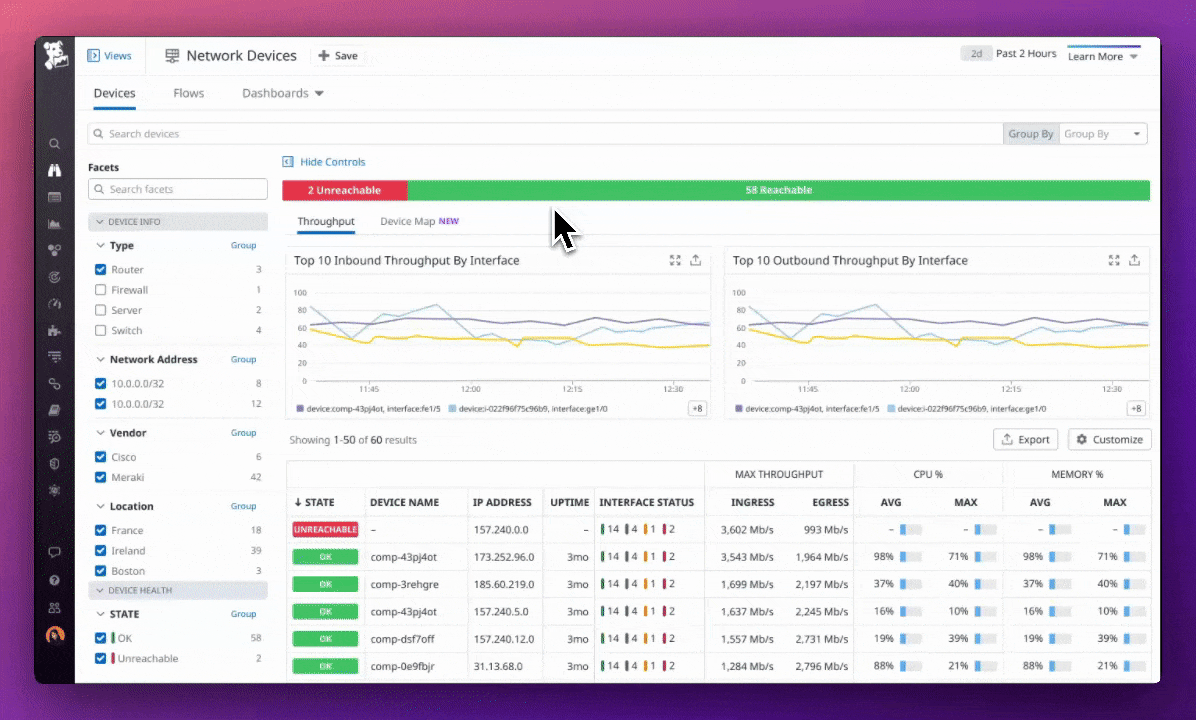Click the Export button
Screen dimensions: 1196x720
[x=1026, y=439]
